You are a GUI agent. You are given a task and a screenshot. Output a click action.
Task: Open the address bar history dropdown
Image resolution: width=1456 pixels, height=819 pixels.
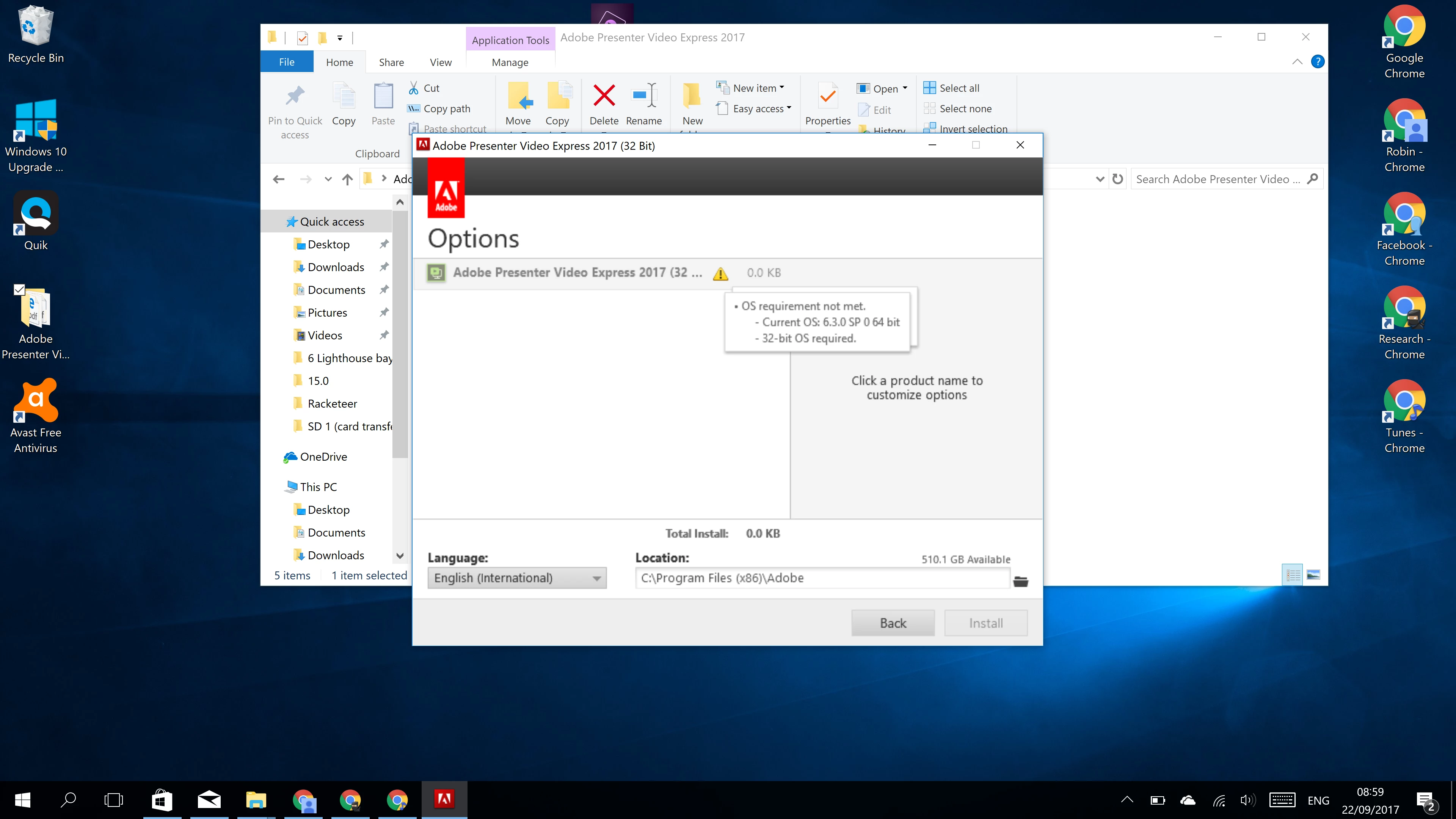tap(1099, 179)
